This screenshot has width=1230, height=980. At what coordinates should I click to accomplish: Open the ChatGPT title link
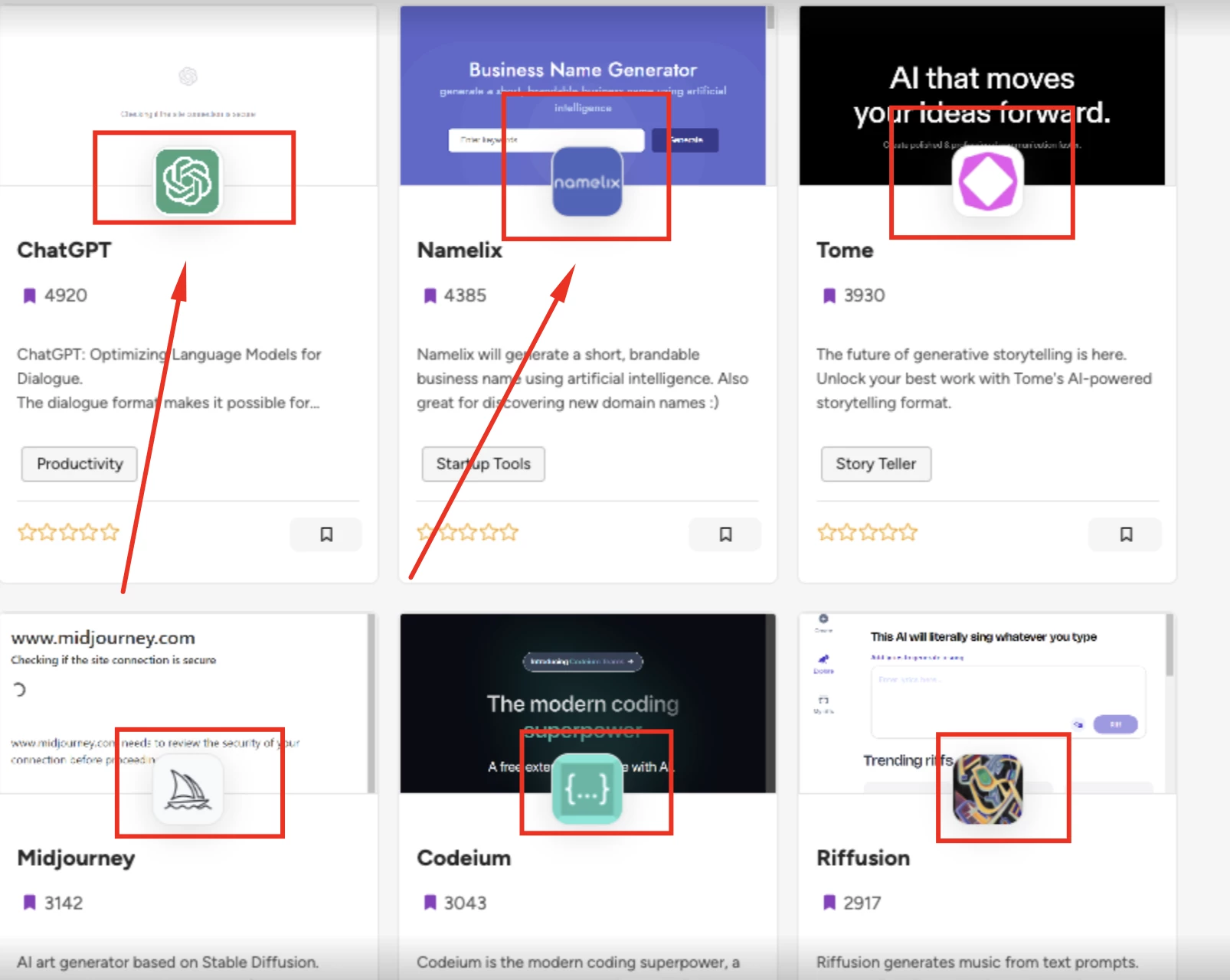coord(64,250)
